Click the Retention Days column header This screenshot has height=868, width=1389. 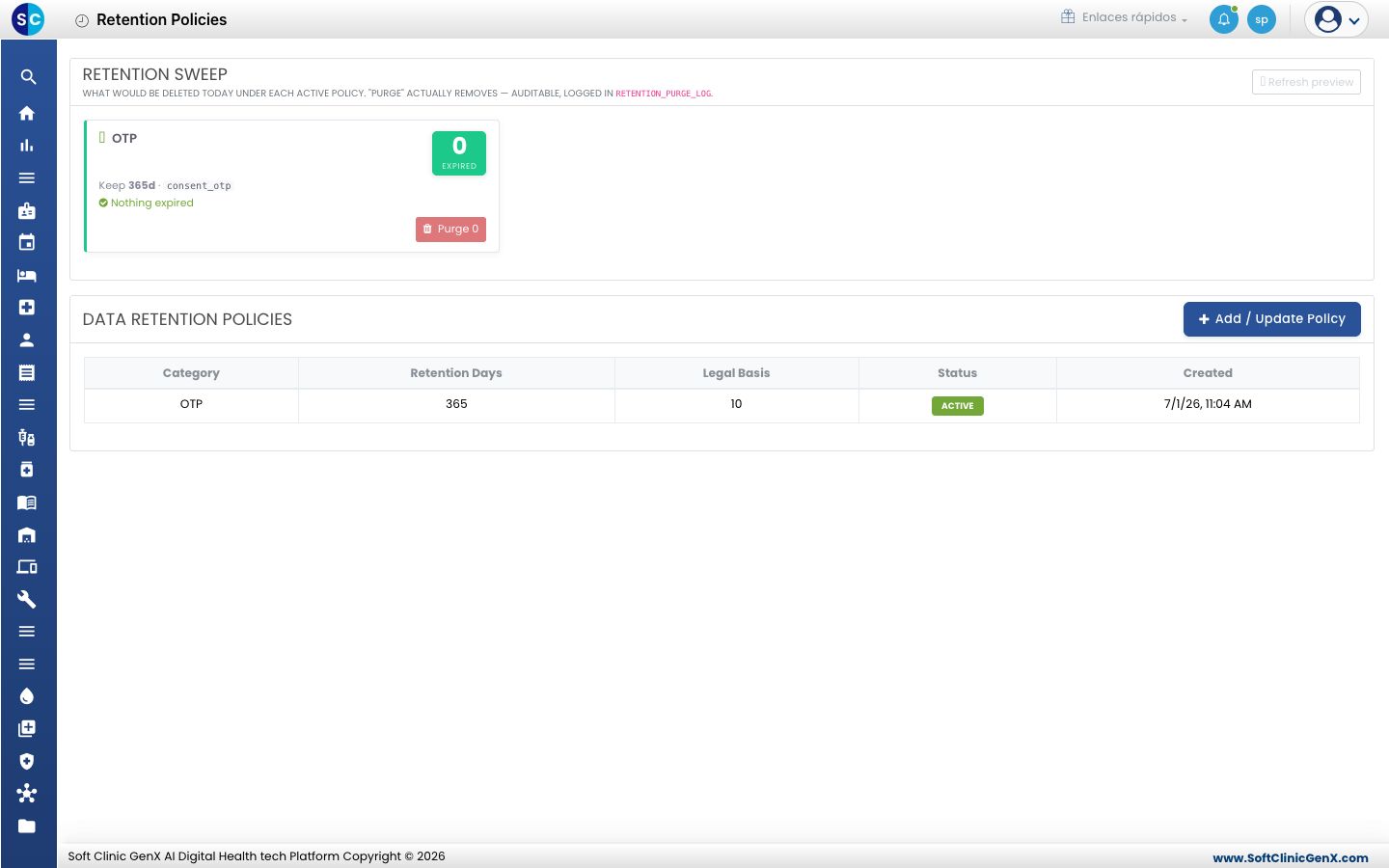point(456,373)
